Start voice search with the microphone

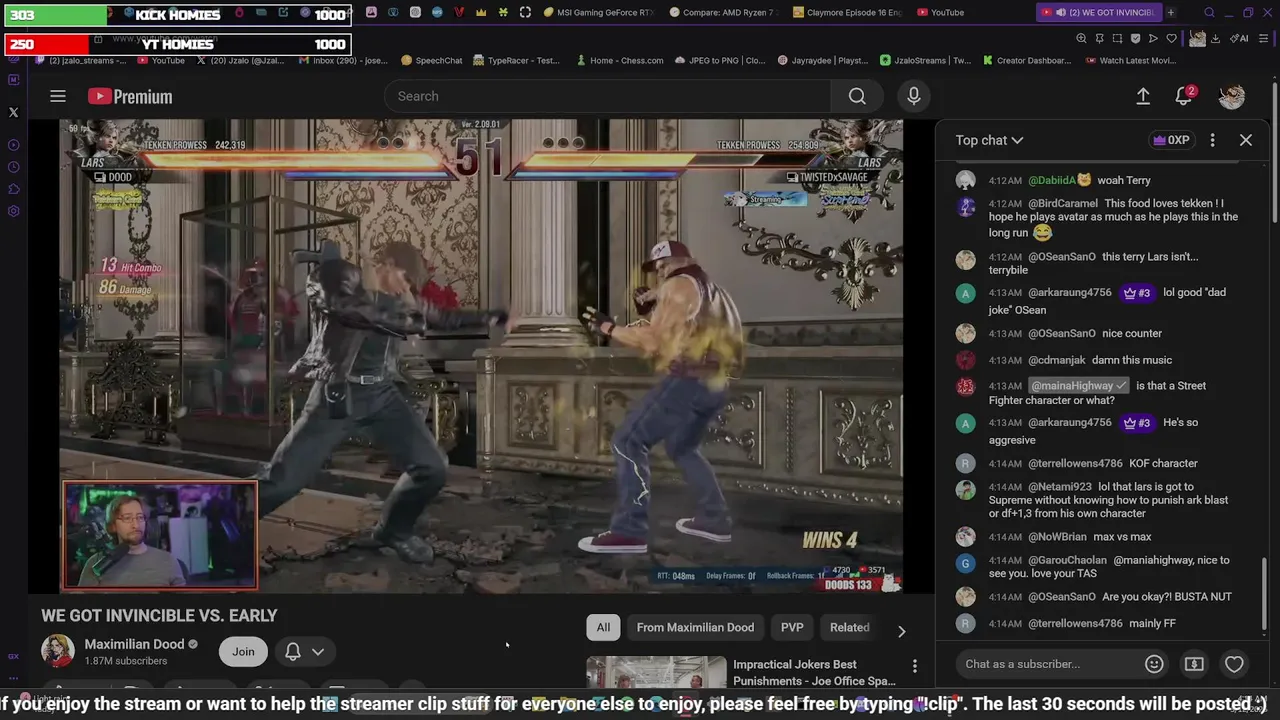tap(913, 96)
